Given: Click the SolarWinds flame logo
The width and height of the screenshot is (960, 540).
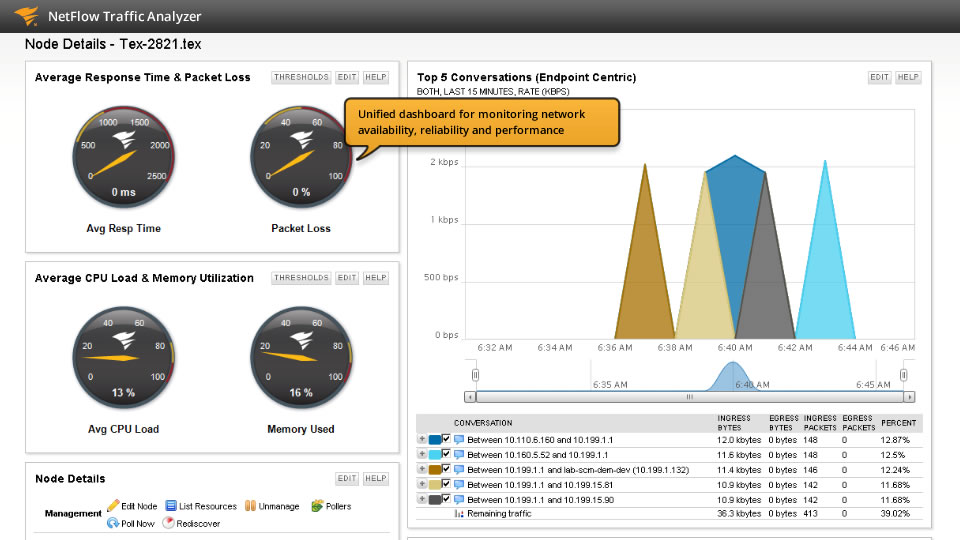Looking at the screenshot, I should pyautogui.click(x=26, y=15).
